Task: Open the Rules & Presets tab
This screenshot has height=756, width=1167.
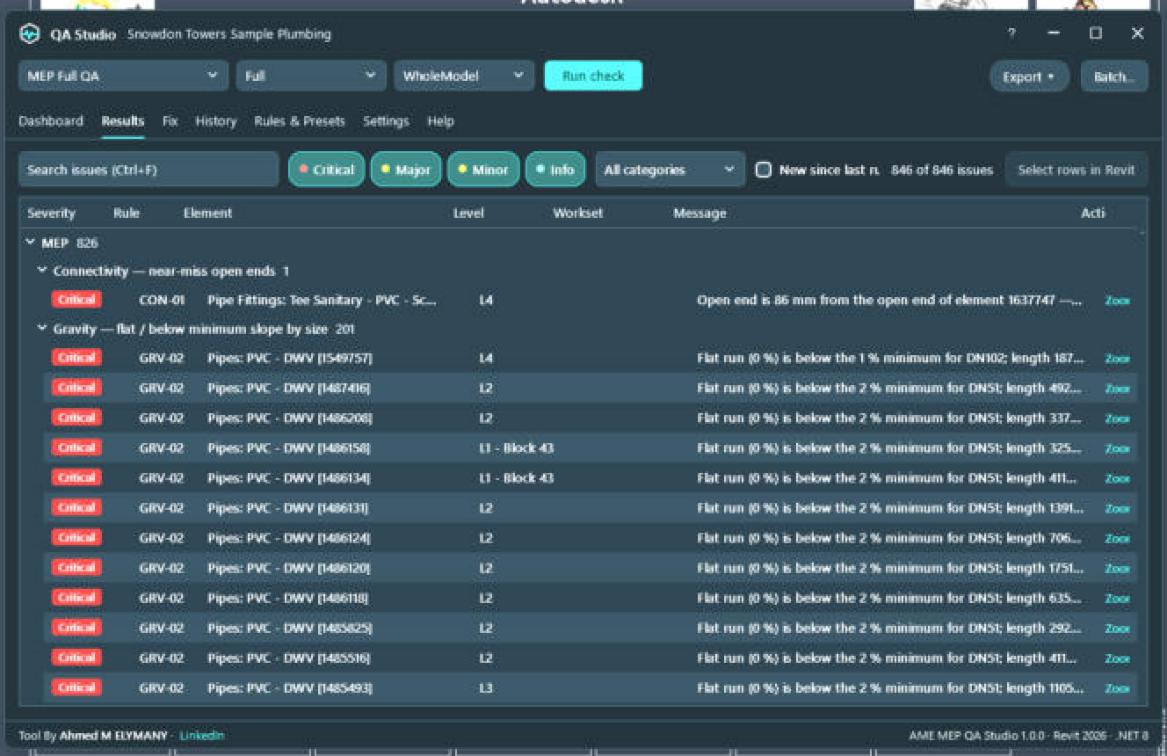Action: [x=299, y=121]
